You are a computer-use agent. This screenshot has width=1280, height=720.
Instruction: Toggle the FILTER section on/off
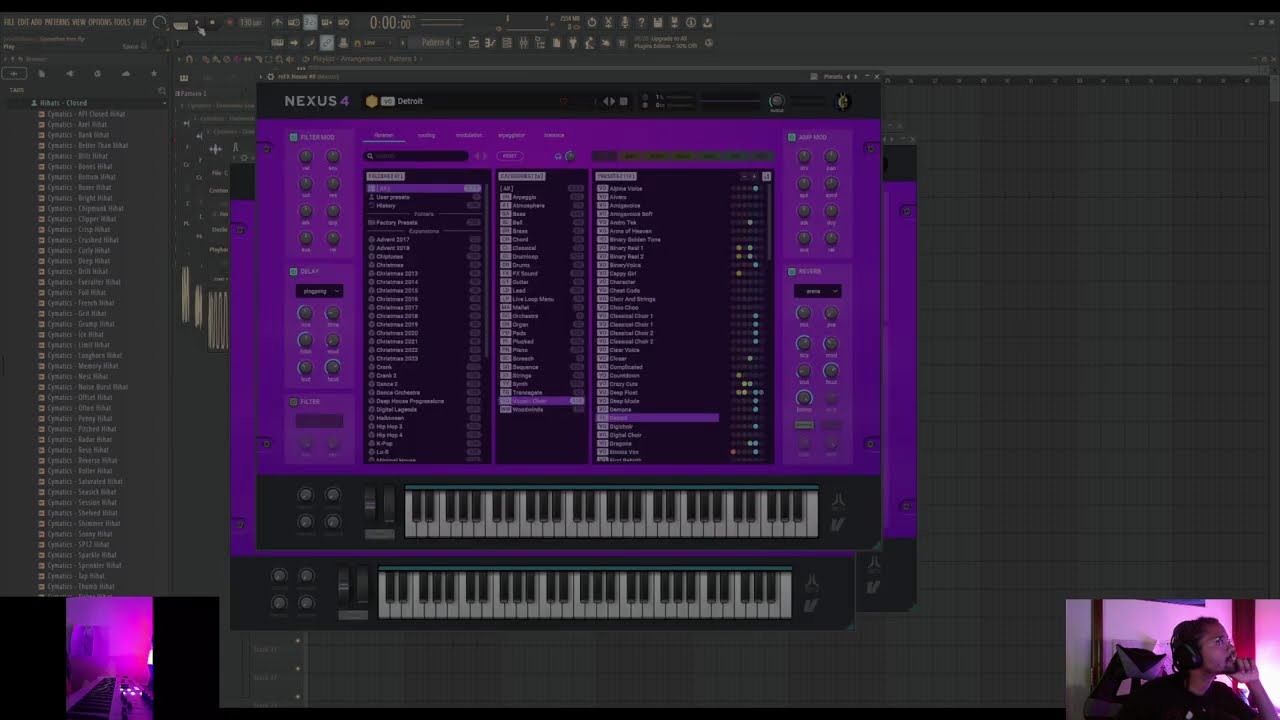(293, 402)
